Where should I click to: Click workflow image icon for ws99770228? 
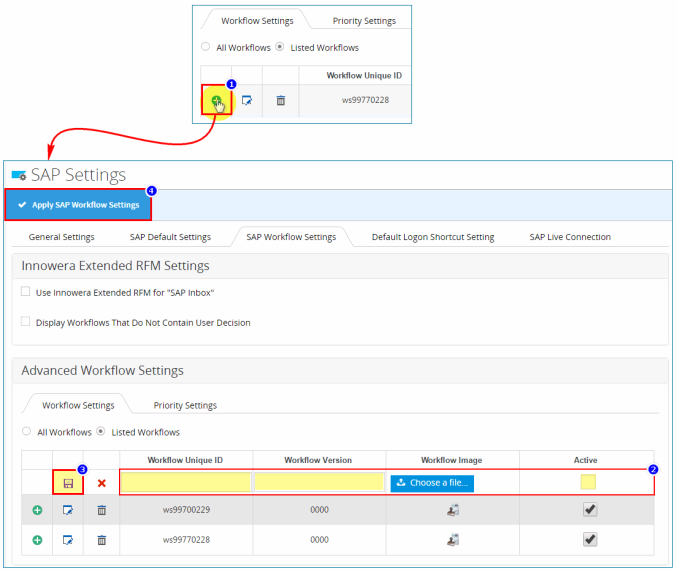453,540
